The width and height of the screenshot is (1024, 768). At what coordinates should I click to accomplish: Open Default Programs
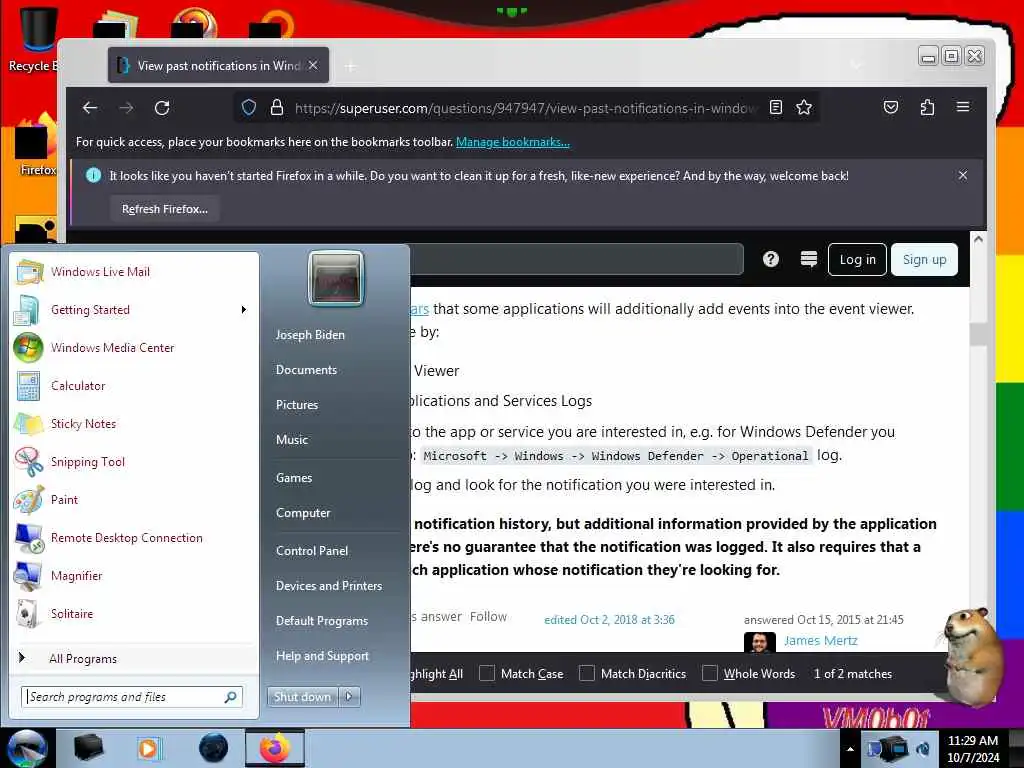point(322,620)
